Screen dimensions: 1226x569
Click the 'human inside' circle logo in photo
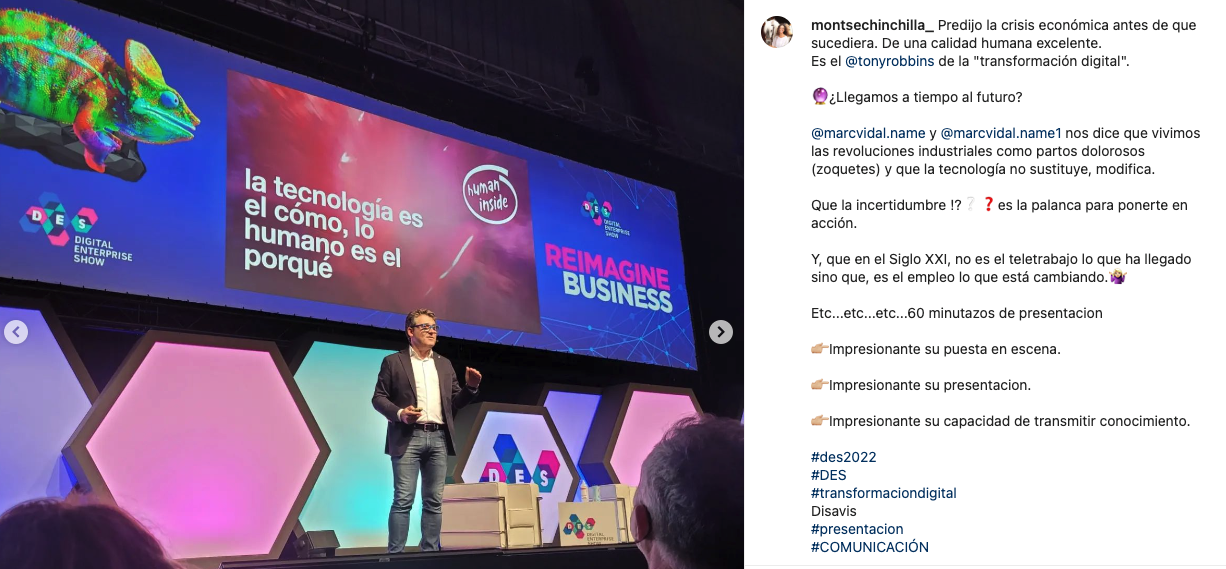[x=490, y=194]
